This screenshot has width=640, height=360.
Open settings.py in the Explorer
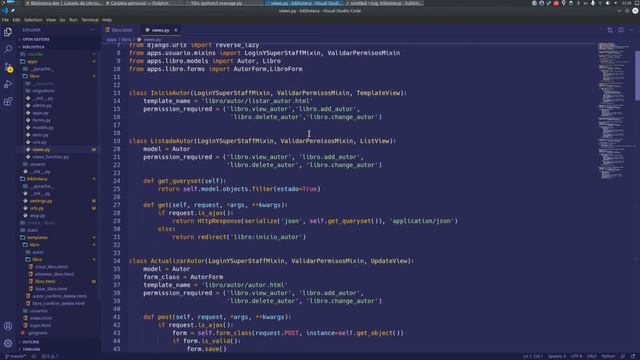[41, 201]
